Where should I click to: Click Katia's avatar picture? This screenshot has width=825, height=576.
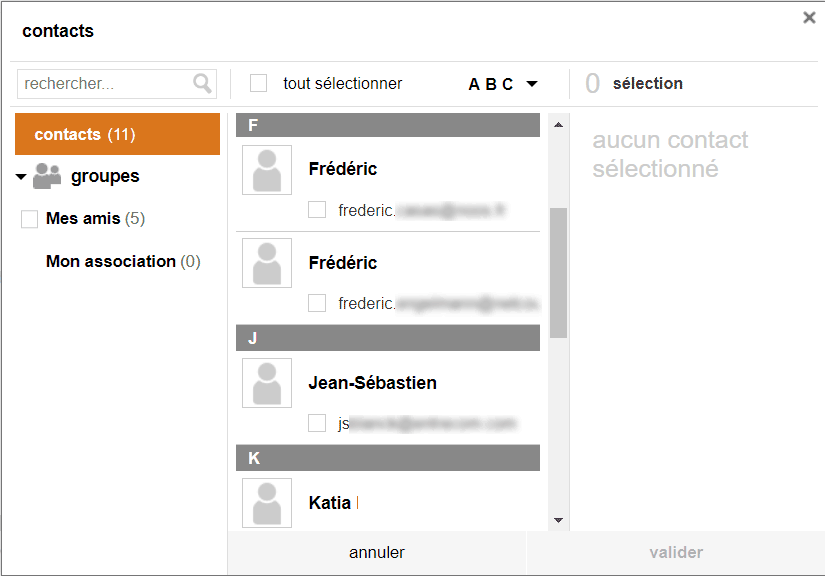point(267,503)
